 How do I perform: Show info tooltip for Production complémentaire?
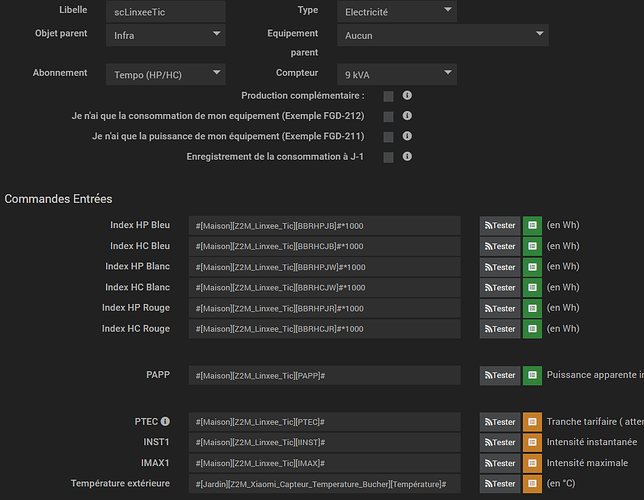coord(407,95)
